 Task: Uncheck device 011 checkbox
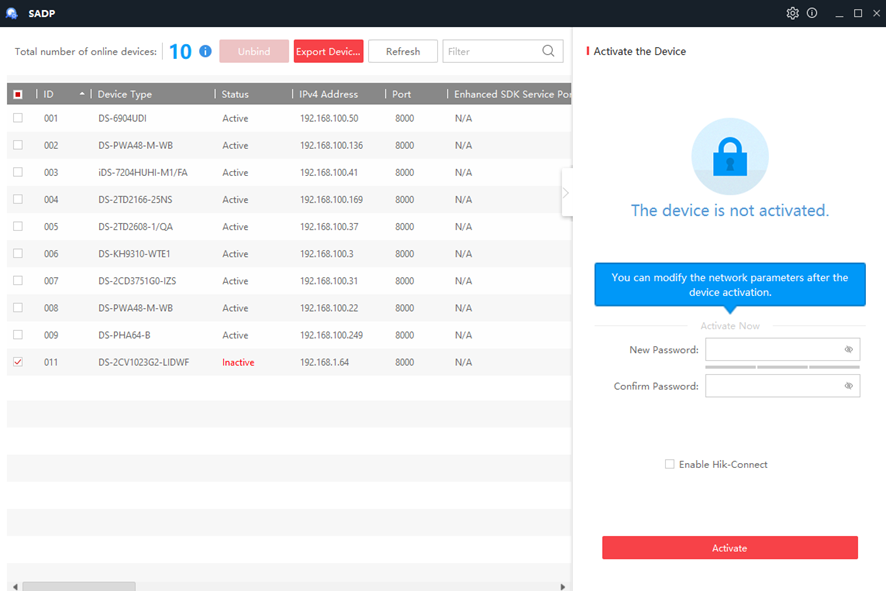[x=18, y=362]
